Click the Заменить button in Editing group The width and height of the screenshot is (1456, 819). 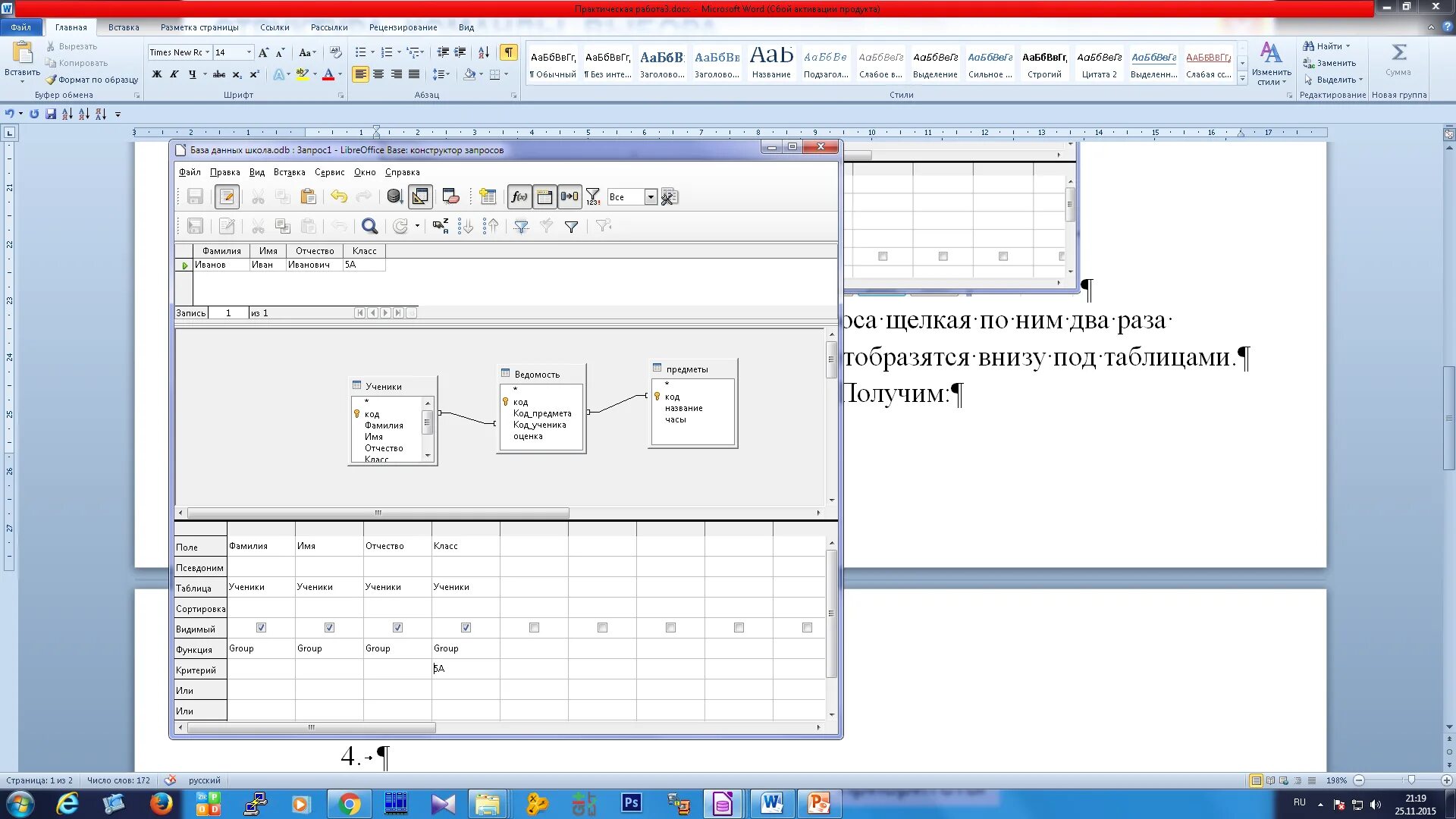(x=1335, y=63)
